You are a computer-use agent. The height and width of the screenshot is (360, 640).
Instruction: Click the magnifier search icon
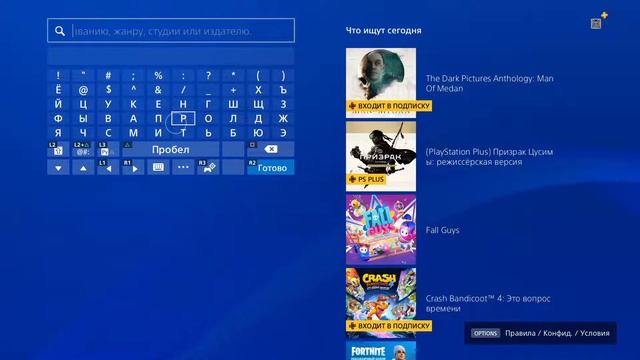(x=60, y=31)
